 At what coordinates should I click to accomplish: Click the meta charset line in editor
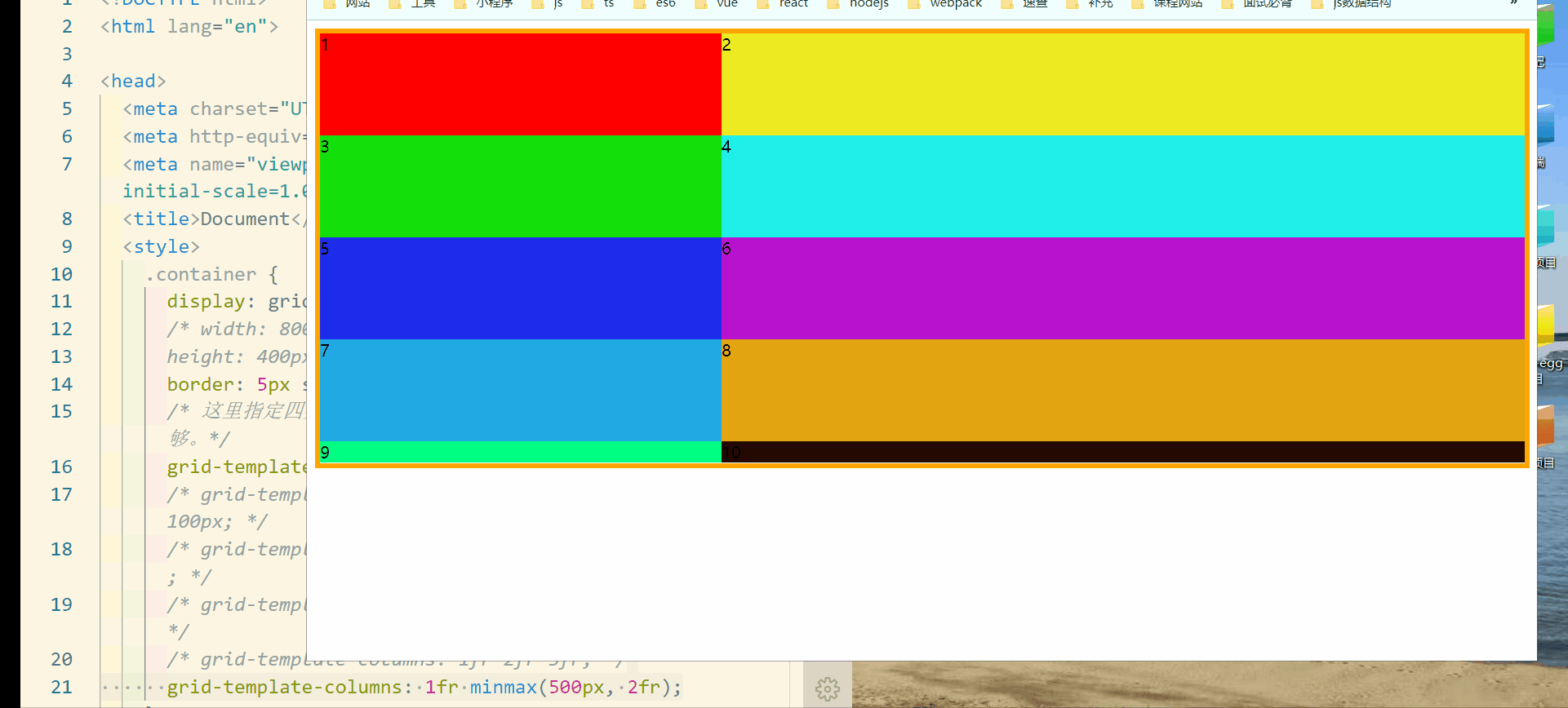(x=215, y=108)
